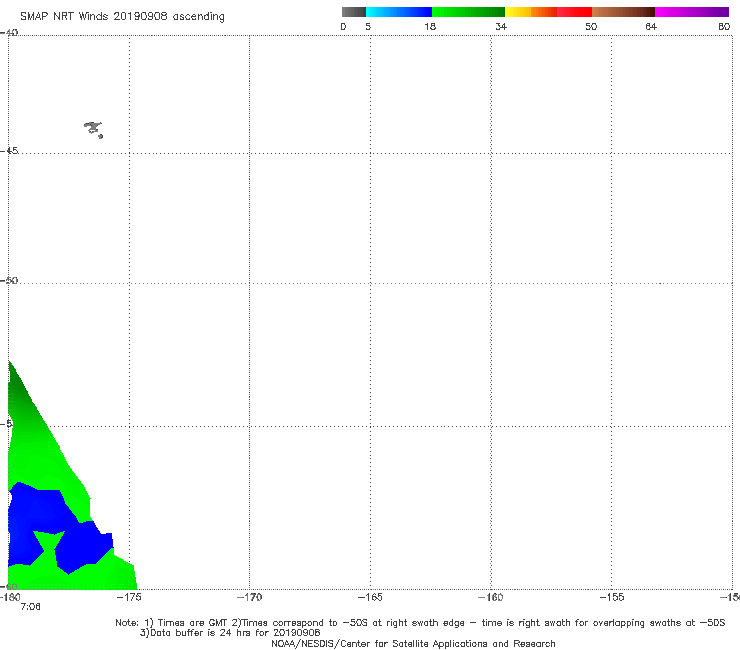Click the gray 0-5 segment of the color bar

point(354,12)
